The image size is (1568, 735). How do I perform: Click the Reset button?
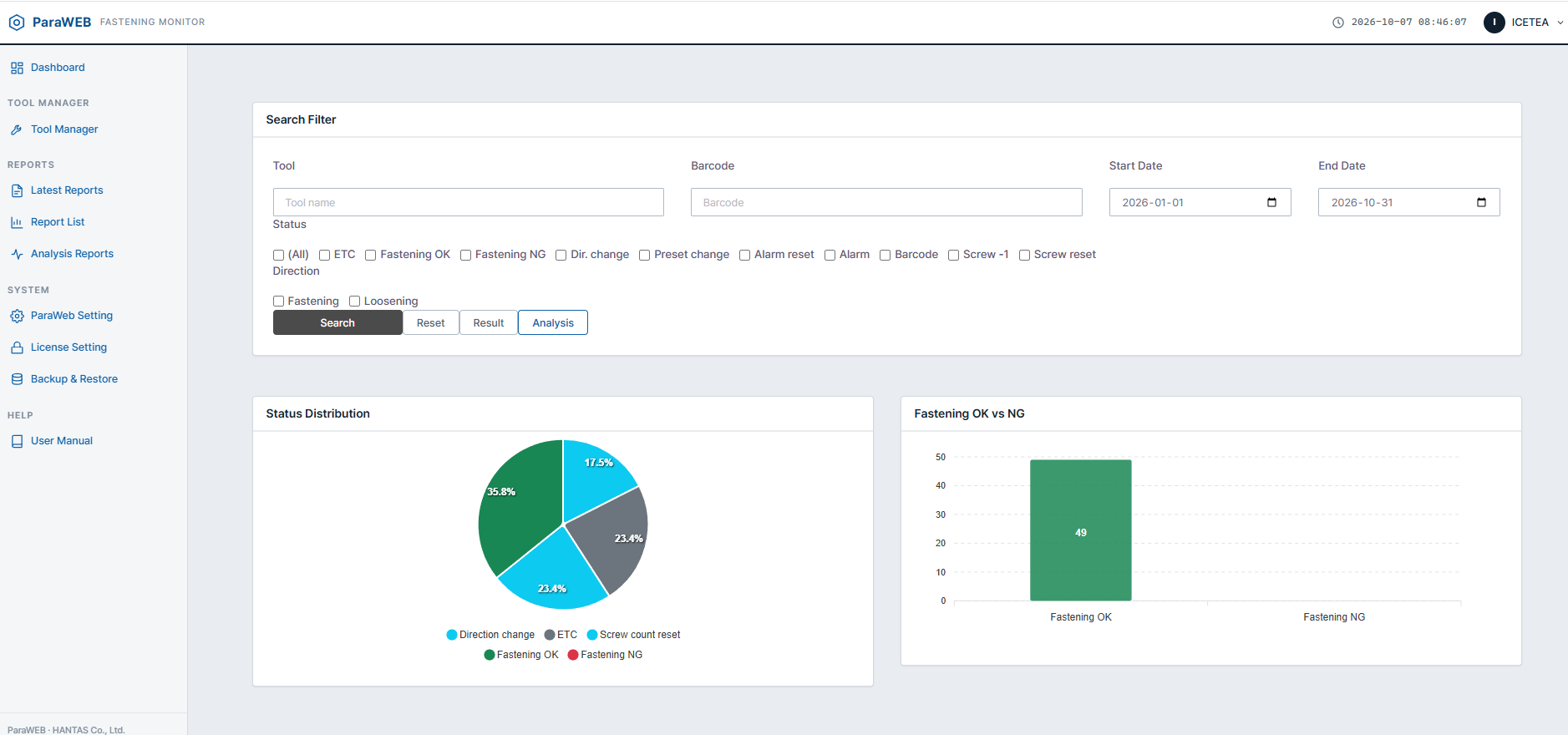coord(431,322)
